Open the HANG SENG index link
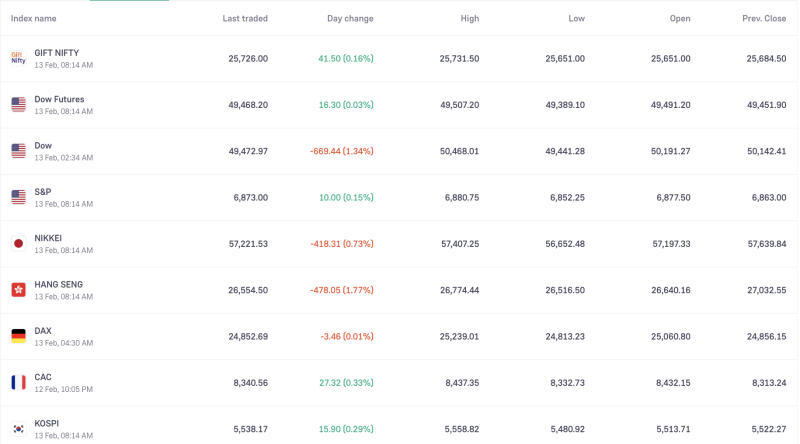 (x=57, y=285)
